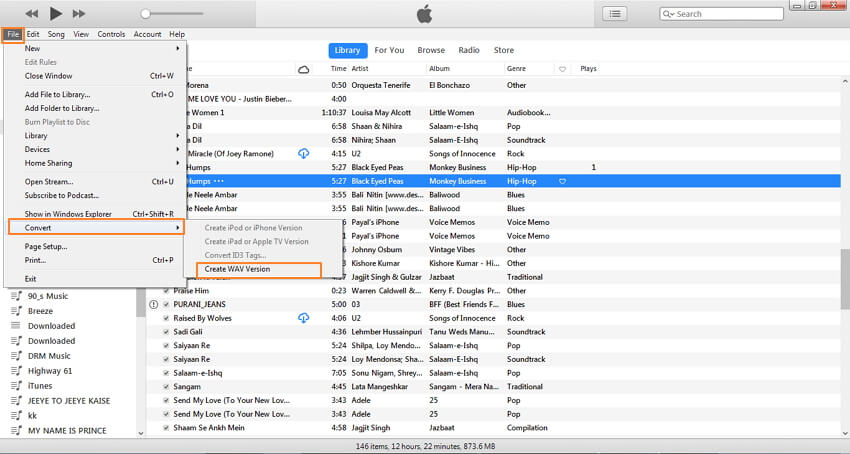Viewport: 850px width, 454px height.
Task: Open the ellipsis menu on highlighted Humps row
Action: [218, 181]
